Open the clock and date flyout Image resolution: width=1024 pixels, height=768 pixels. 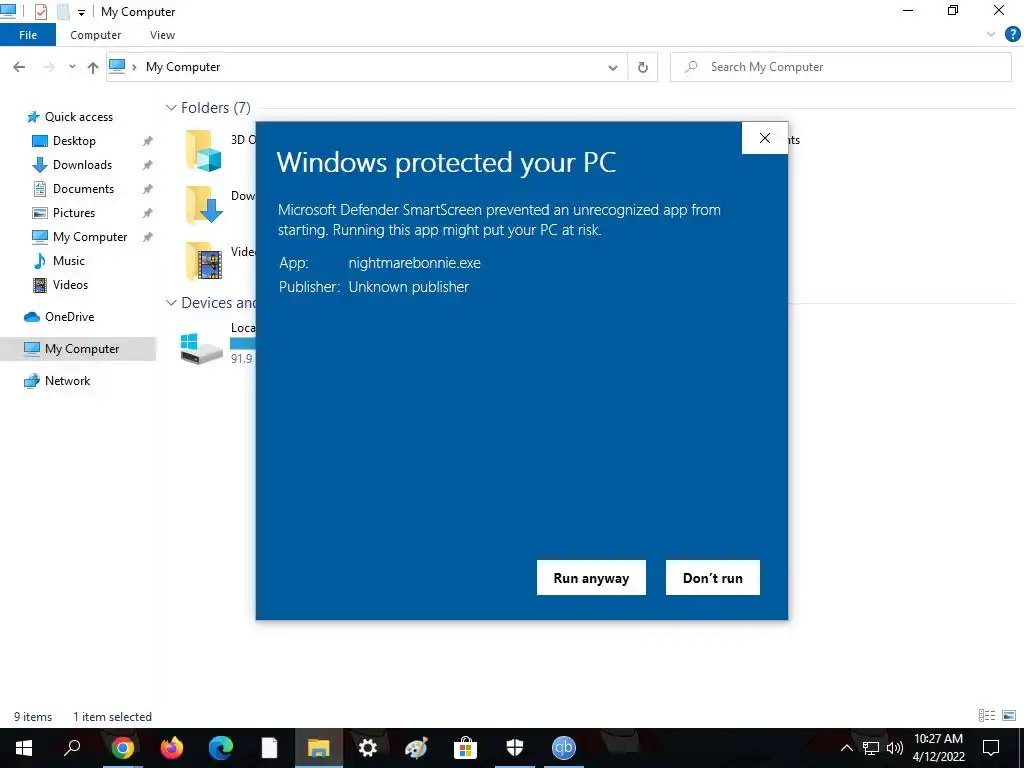tap(938, 748)
